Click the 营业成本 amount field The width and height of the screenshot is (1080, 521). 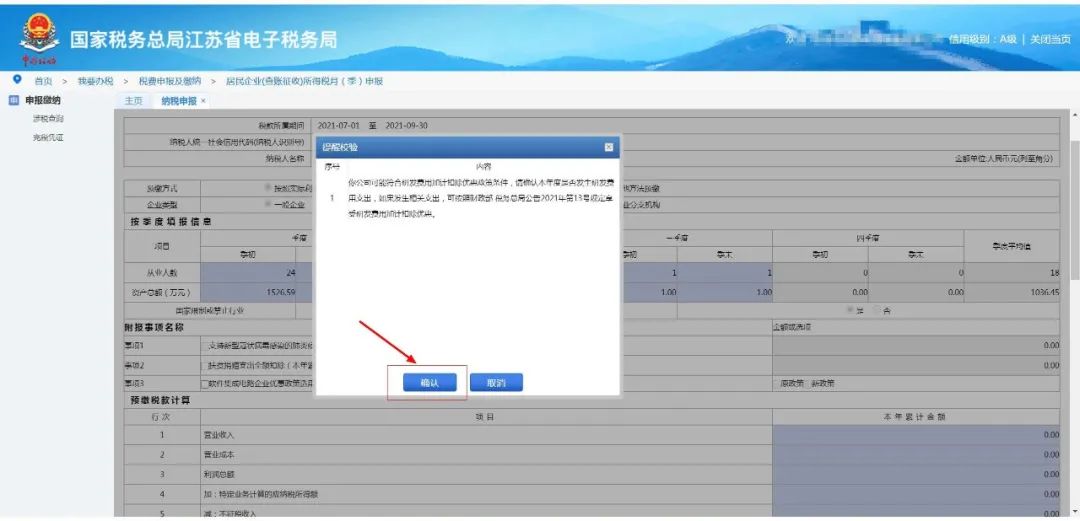[x=916, y=455]
